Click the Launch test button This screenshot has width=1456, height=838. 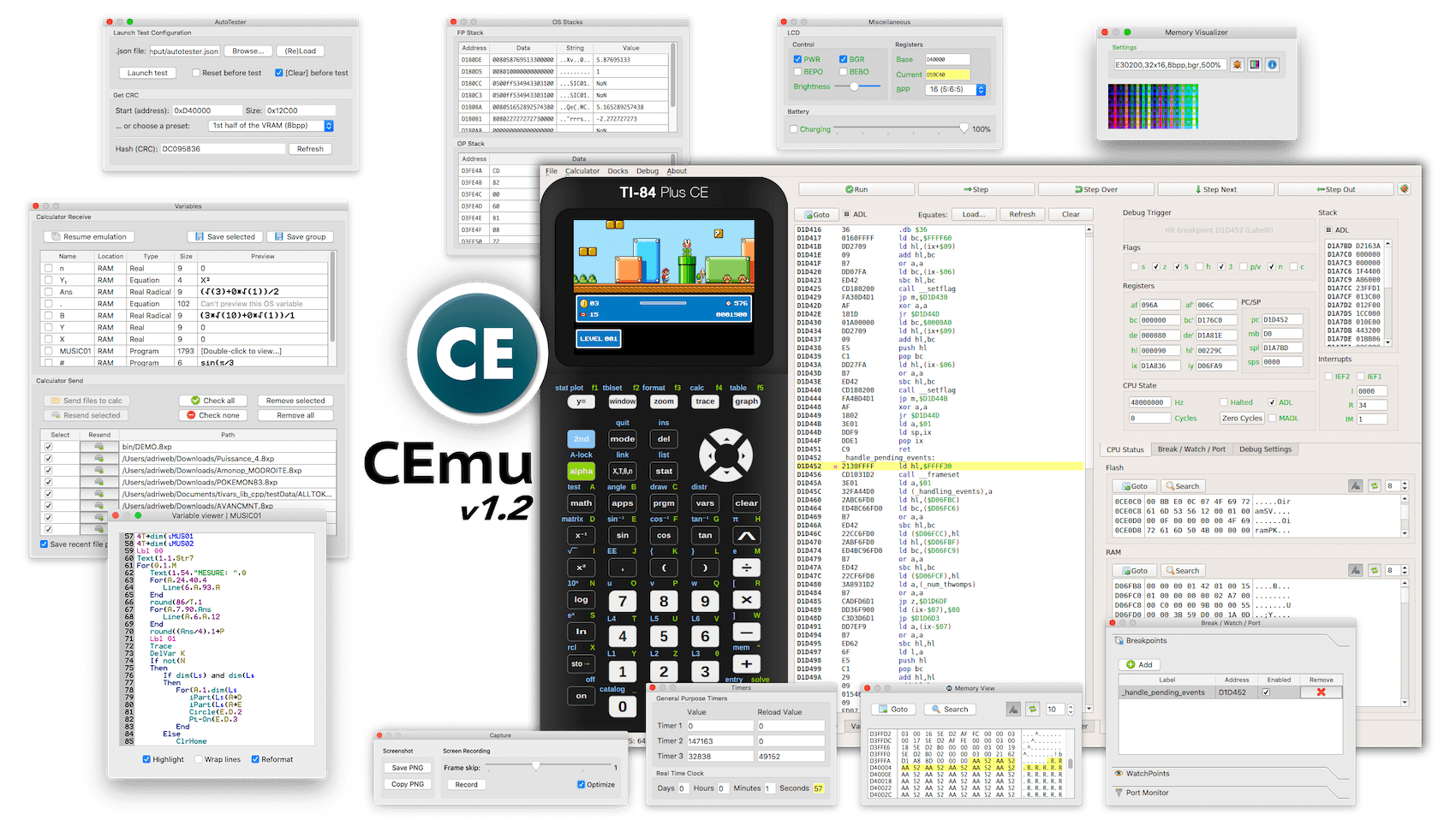148,73
